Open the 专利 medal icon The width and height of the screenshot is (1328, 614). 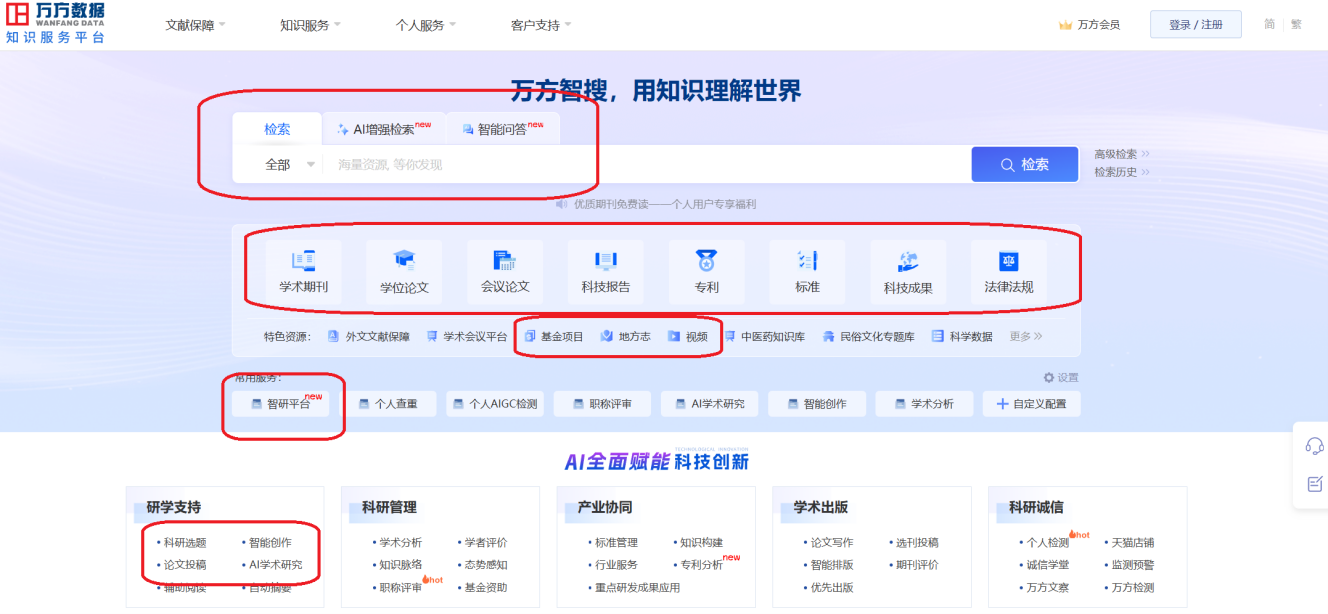point(707,261)
